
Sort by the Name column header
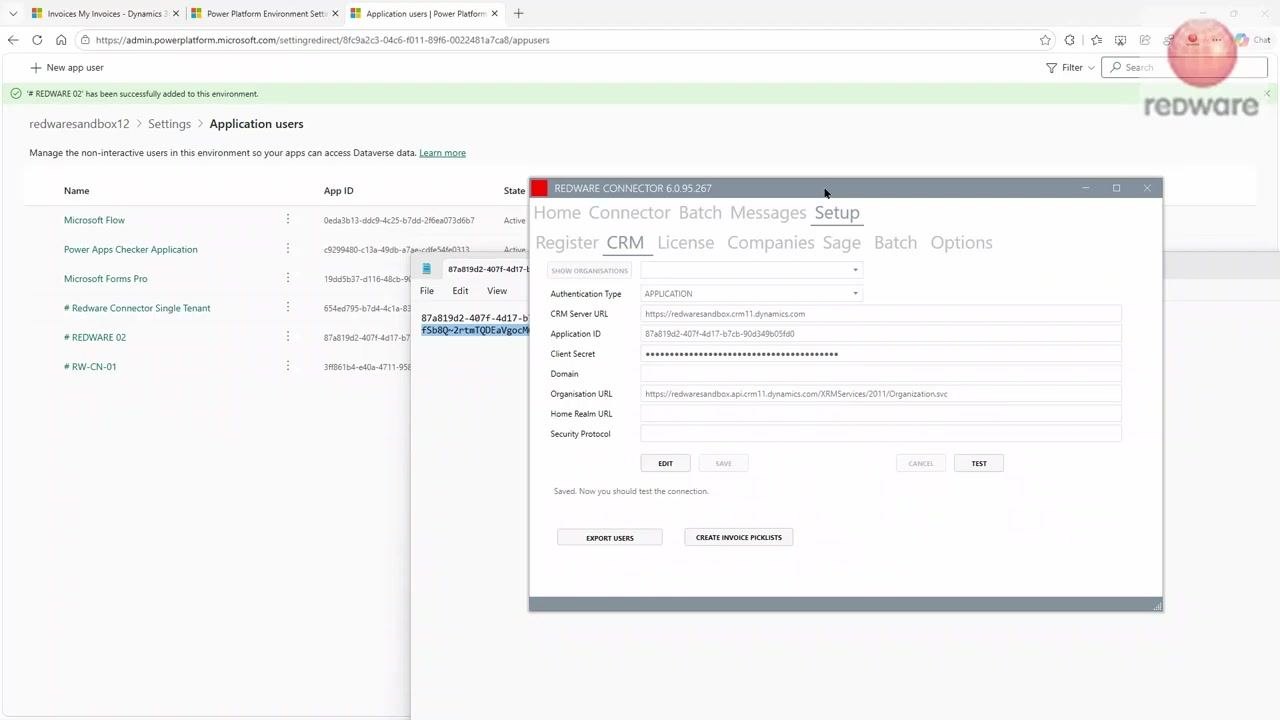coord(76,190)
